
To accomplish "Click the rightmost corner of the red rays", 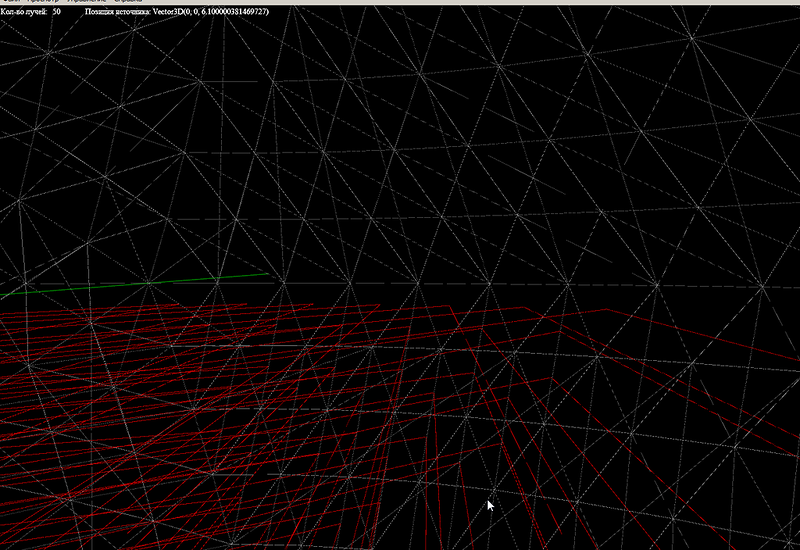I will (609, 311).
